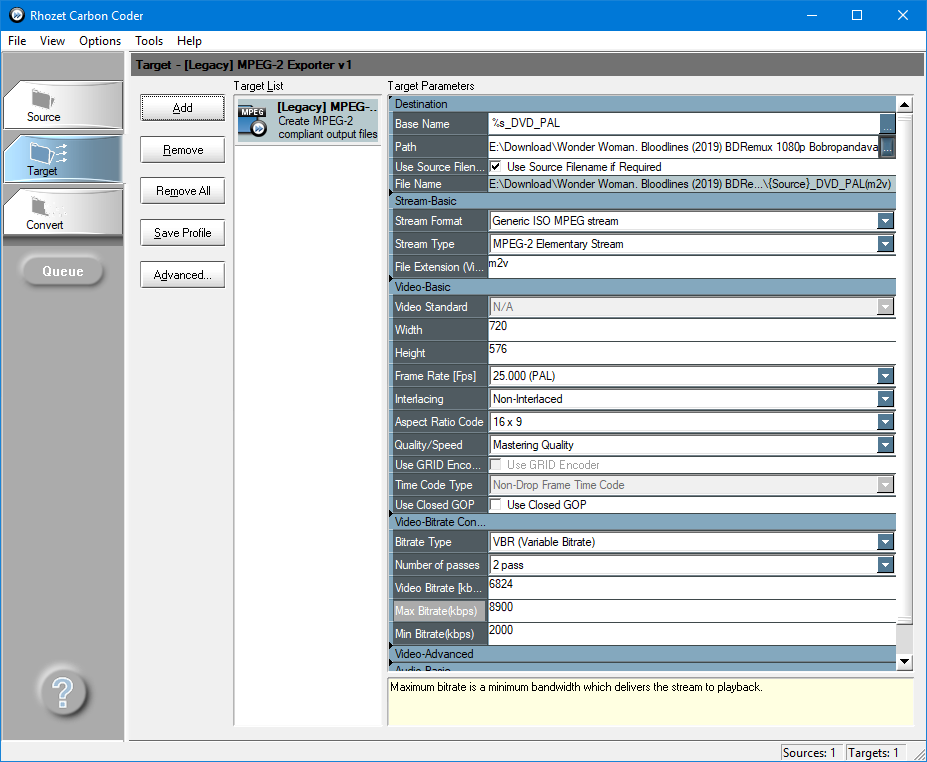Image resolution: width=927 pixels, height=762 pixels.
Task: Expand the Video-Advanced section
Action: click(433, 654)
